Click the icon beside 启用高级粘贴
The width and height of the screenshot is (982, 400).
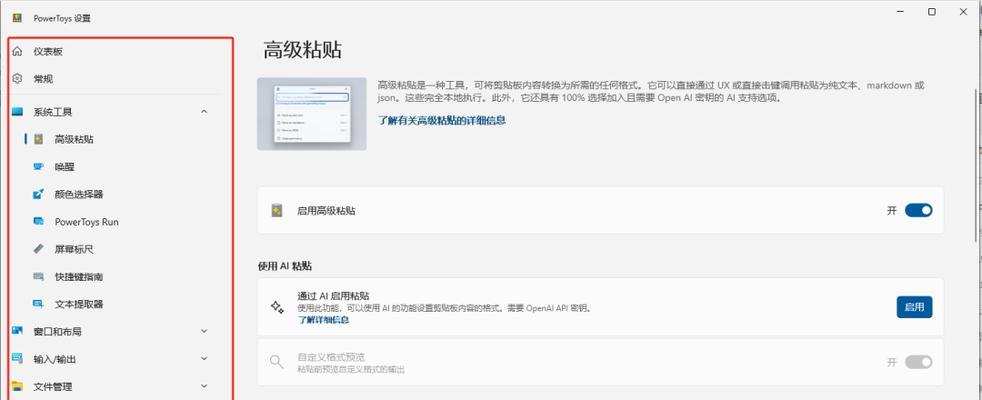[277, 210]
